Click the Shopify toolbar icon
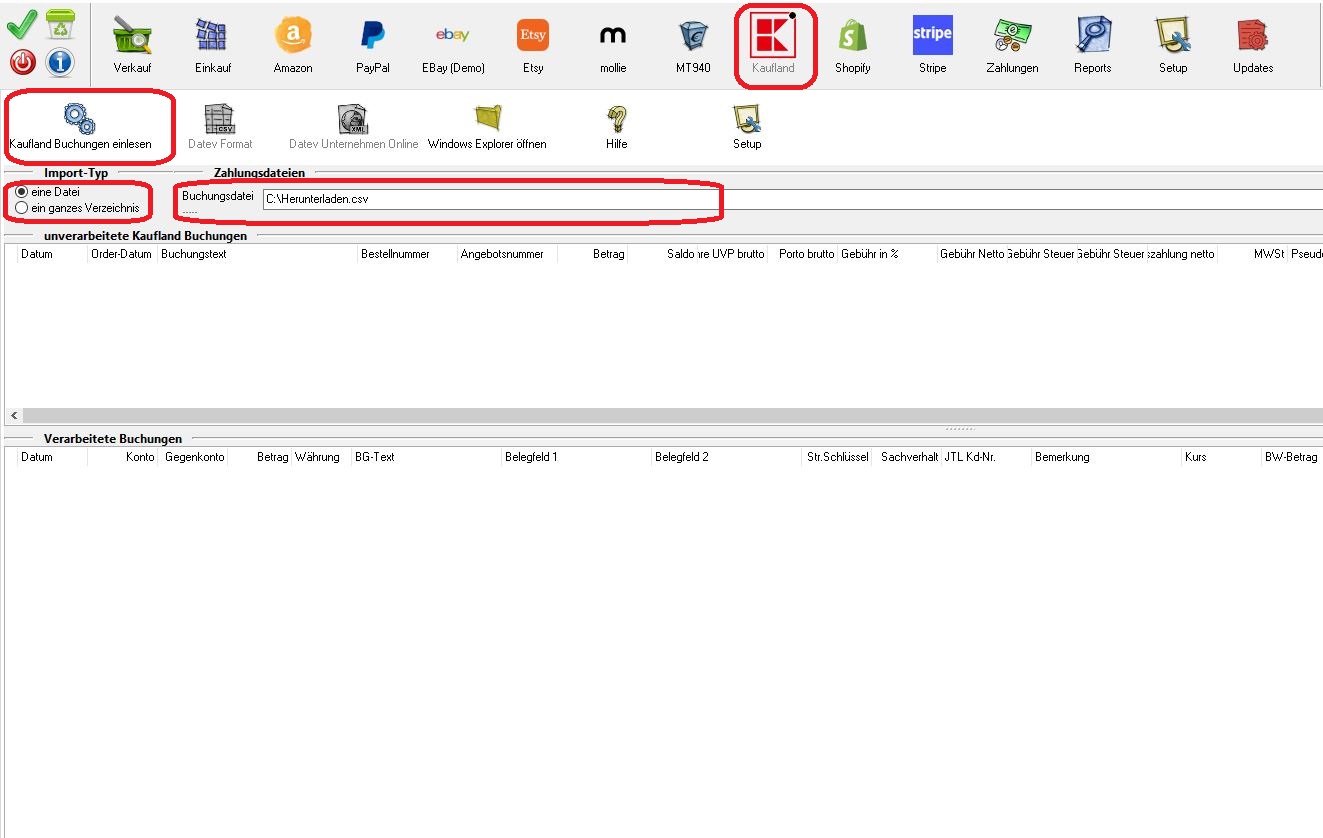 [x=852, y=44]
